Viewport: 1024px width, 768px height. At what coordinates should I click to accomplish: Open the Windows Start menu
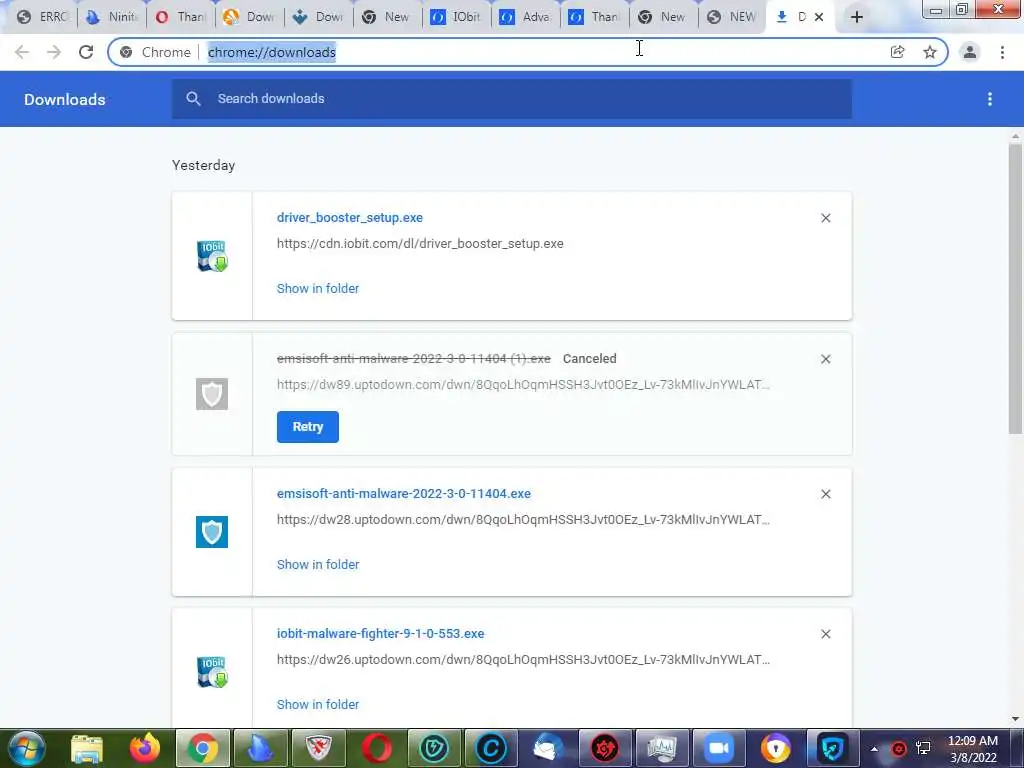point(27,748)
